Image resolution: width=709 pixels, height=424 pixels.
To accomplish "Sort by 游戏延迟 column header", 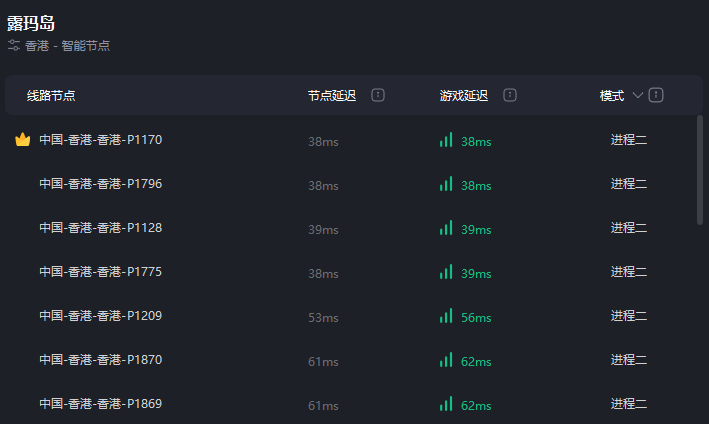I will 463,95.
